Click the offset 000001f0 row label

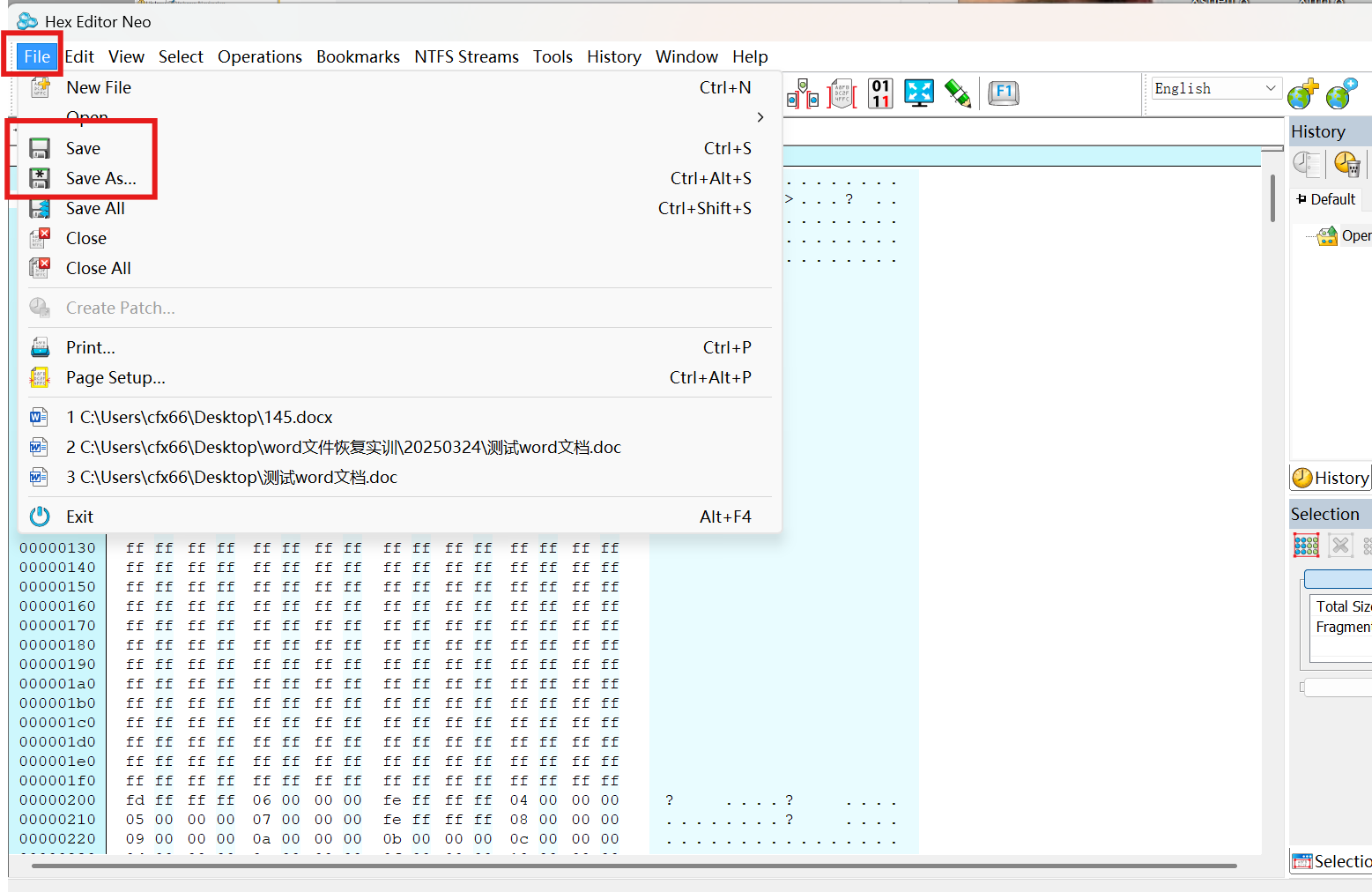(57, 780)
